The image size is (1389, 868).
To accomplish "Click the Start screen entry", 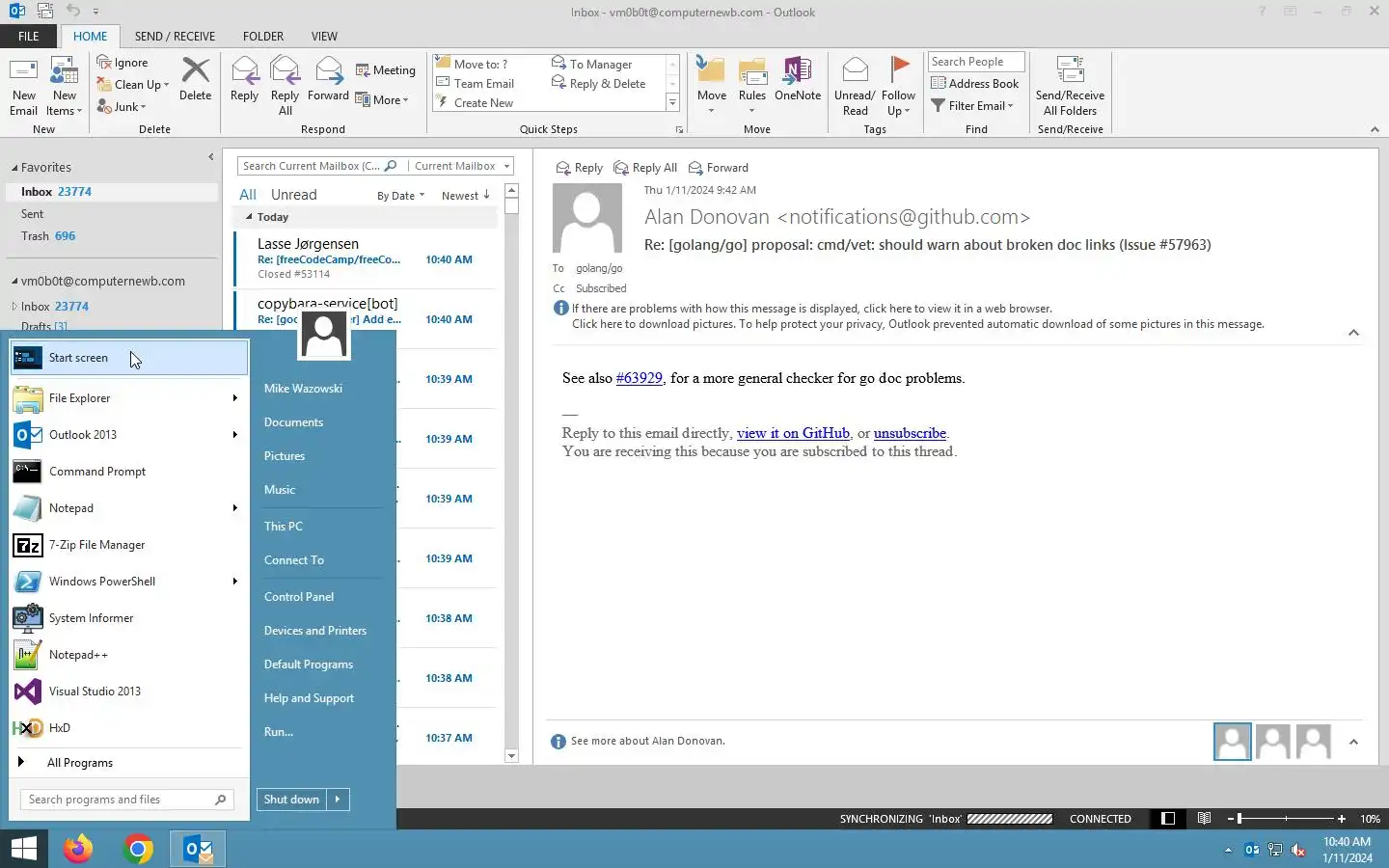I will pyautogui.click(x=129, y=358).
